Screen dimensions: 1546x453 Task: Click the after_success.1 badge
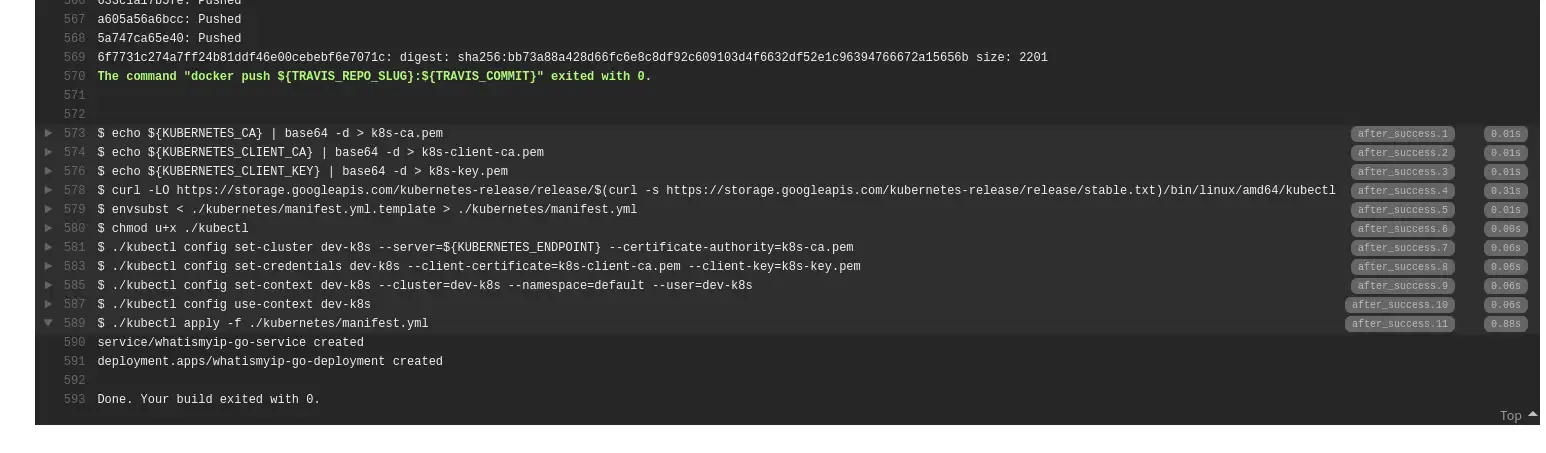pyautogui.click(x=1402, y=134)
